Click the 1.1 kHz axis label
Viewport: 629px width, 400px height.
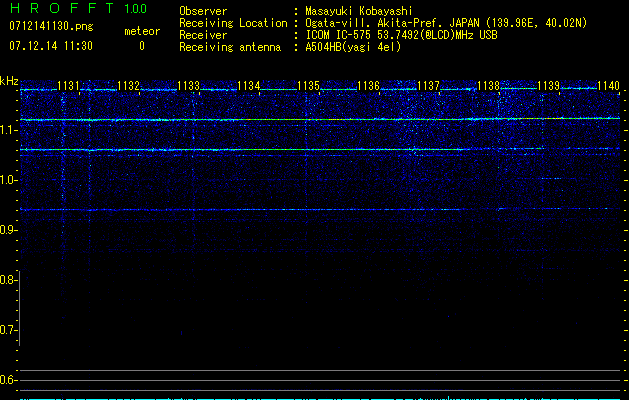8,130
